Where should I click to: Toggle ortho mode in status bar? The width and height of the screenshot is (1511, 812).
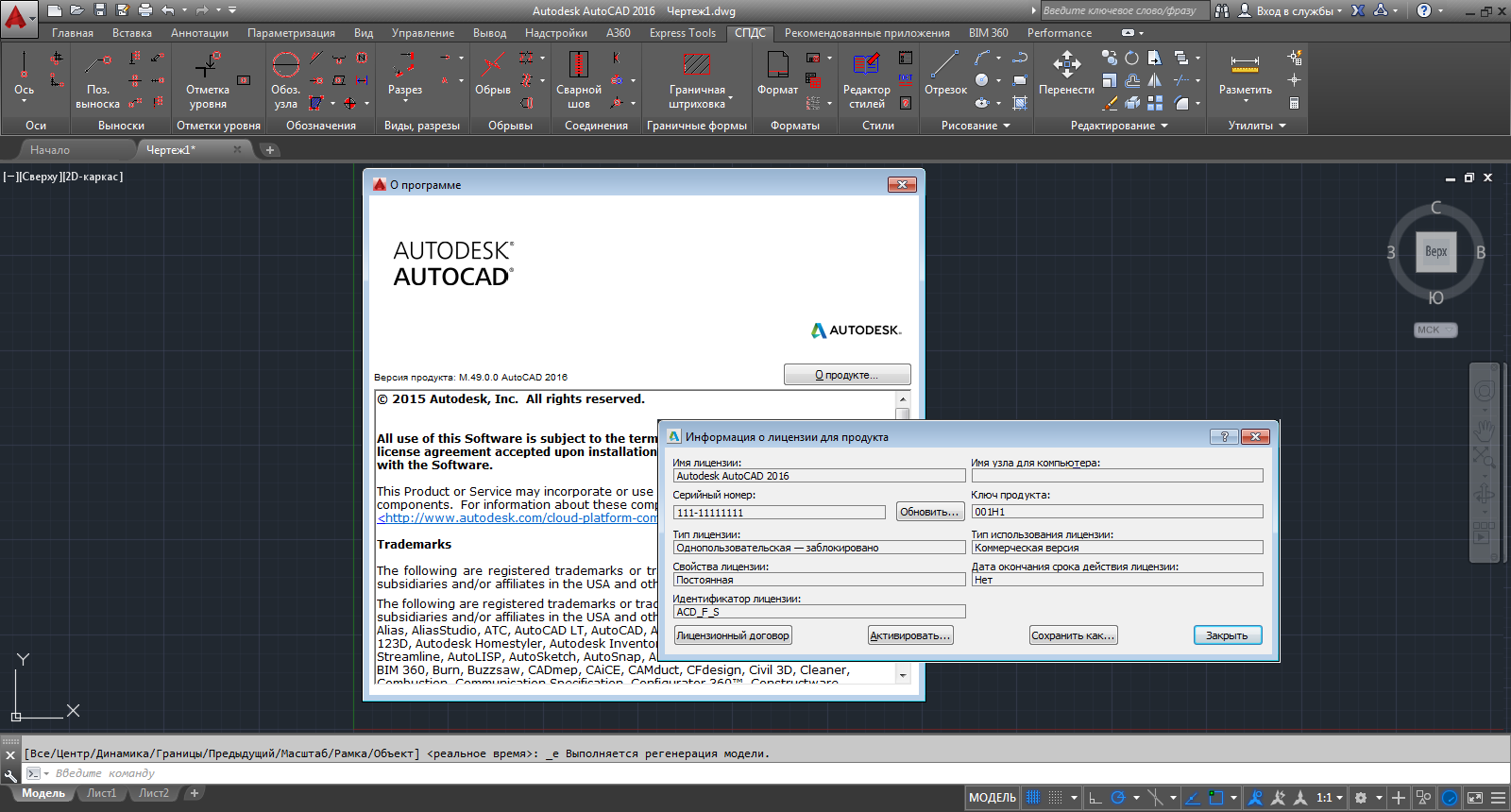click(1095, 798)
